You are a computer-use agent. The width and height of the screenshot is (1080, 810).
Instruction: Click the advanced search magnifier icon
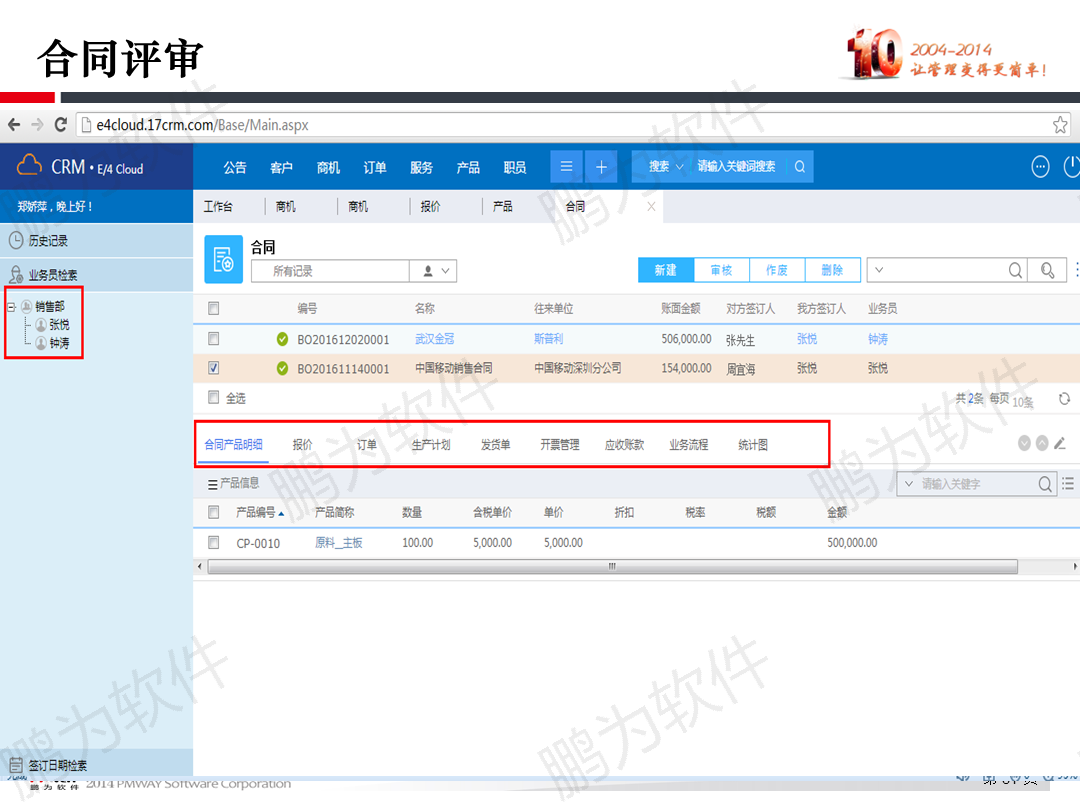coord(1048,270)
